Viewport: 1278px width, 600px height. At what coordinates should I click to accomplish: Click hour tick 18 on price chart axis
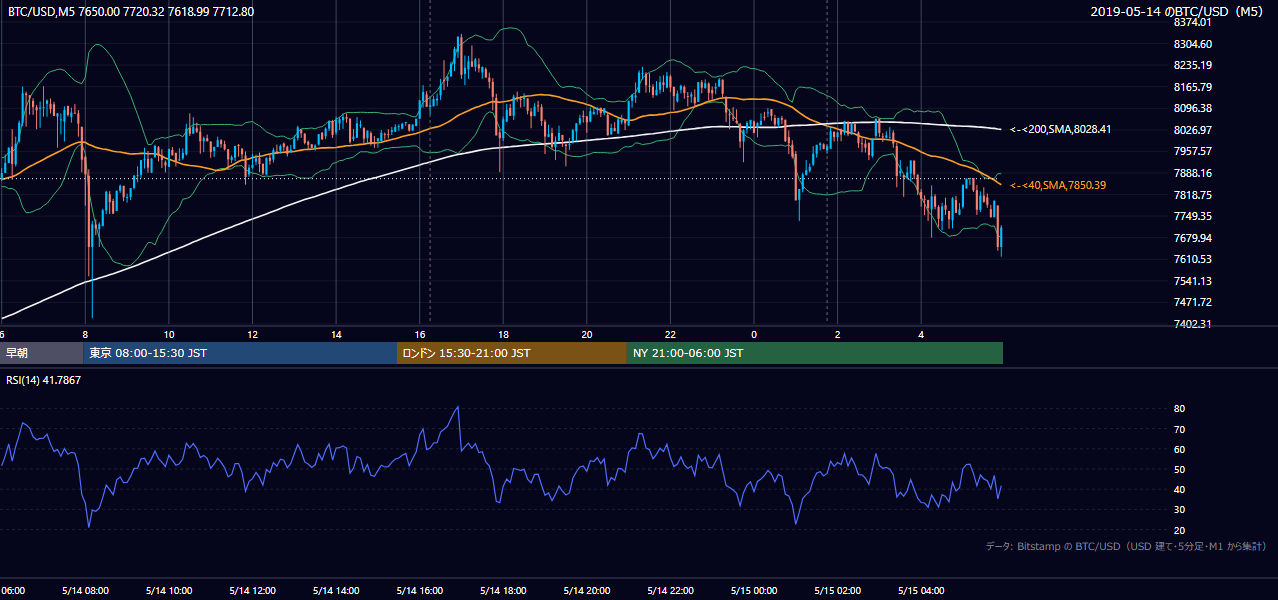pos(503,334)
